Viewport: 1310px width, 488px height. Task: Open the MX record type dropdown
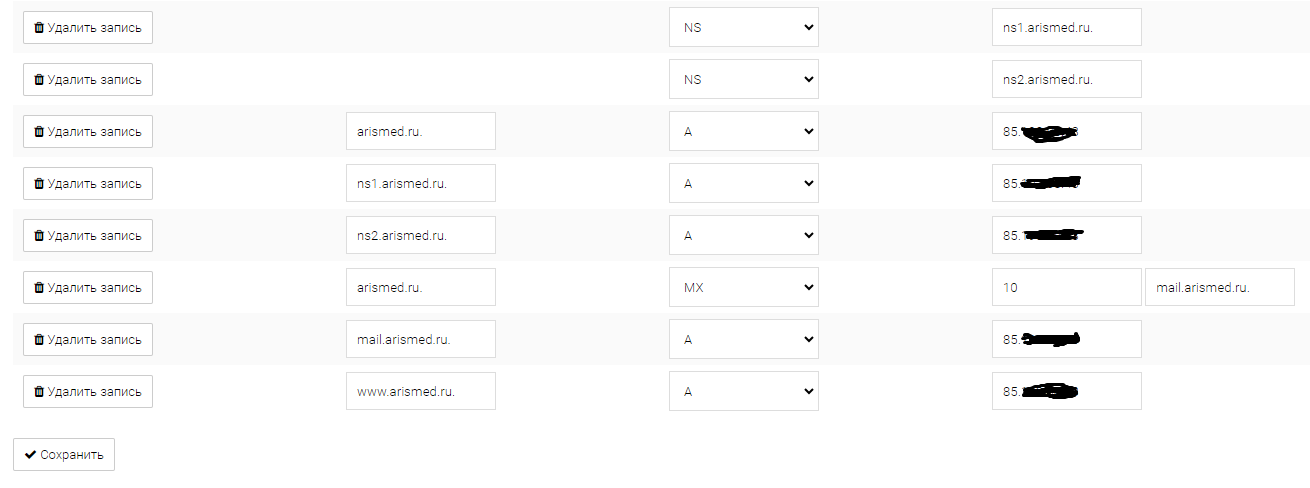coord(743,288)
